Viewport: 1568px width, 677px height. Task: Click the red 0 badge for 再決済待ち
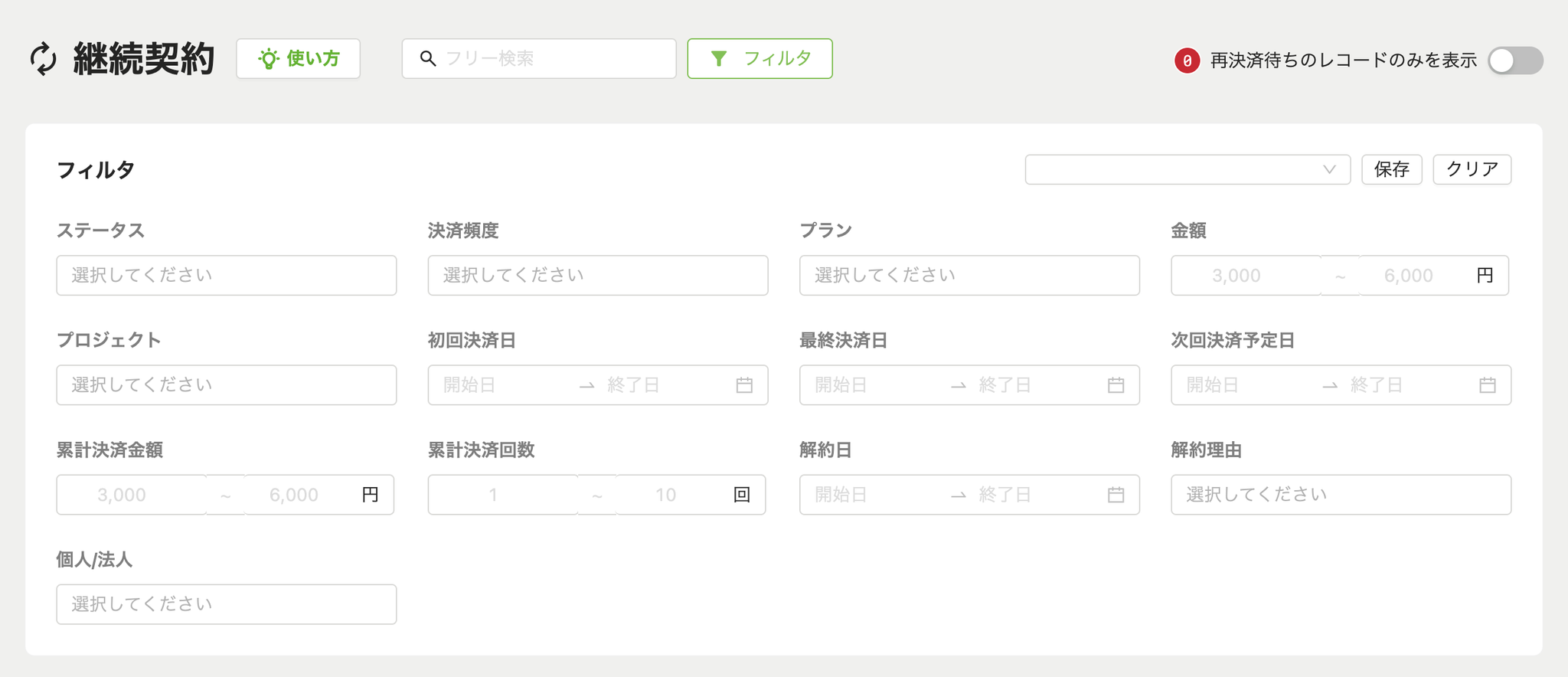[1187, 61]
